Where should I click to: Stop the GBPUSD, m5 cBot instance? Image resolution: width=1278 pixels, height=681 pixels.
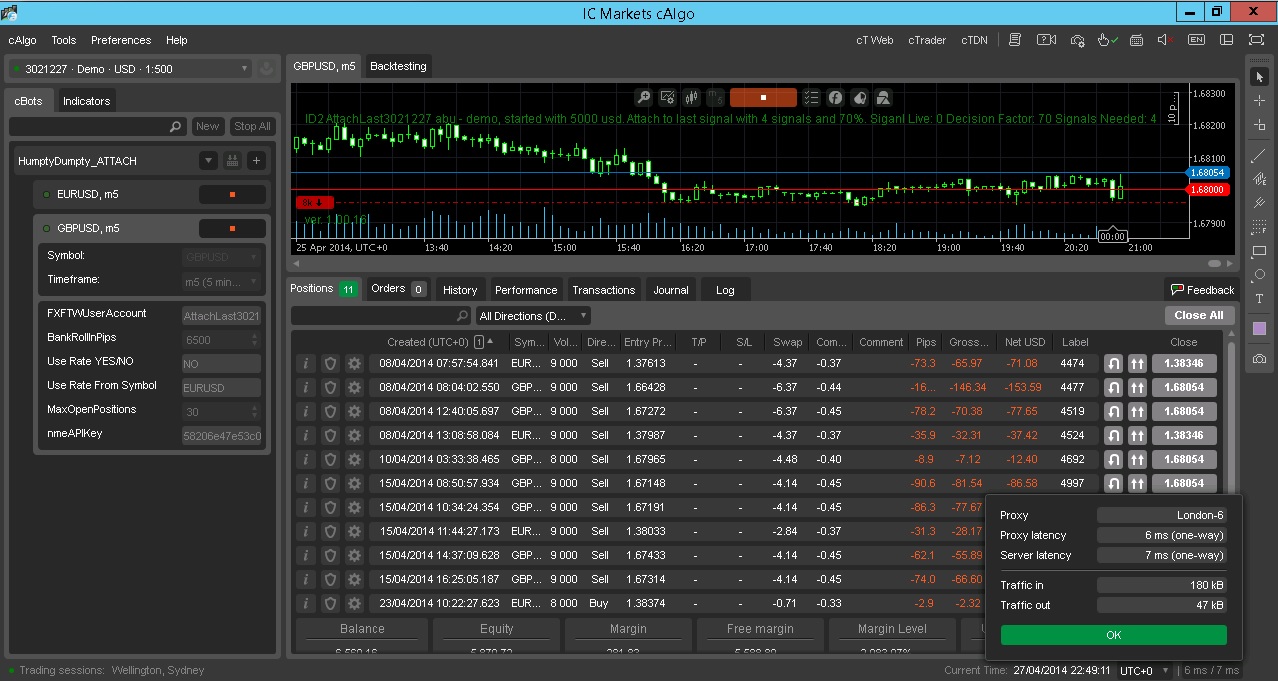232,228
